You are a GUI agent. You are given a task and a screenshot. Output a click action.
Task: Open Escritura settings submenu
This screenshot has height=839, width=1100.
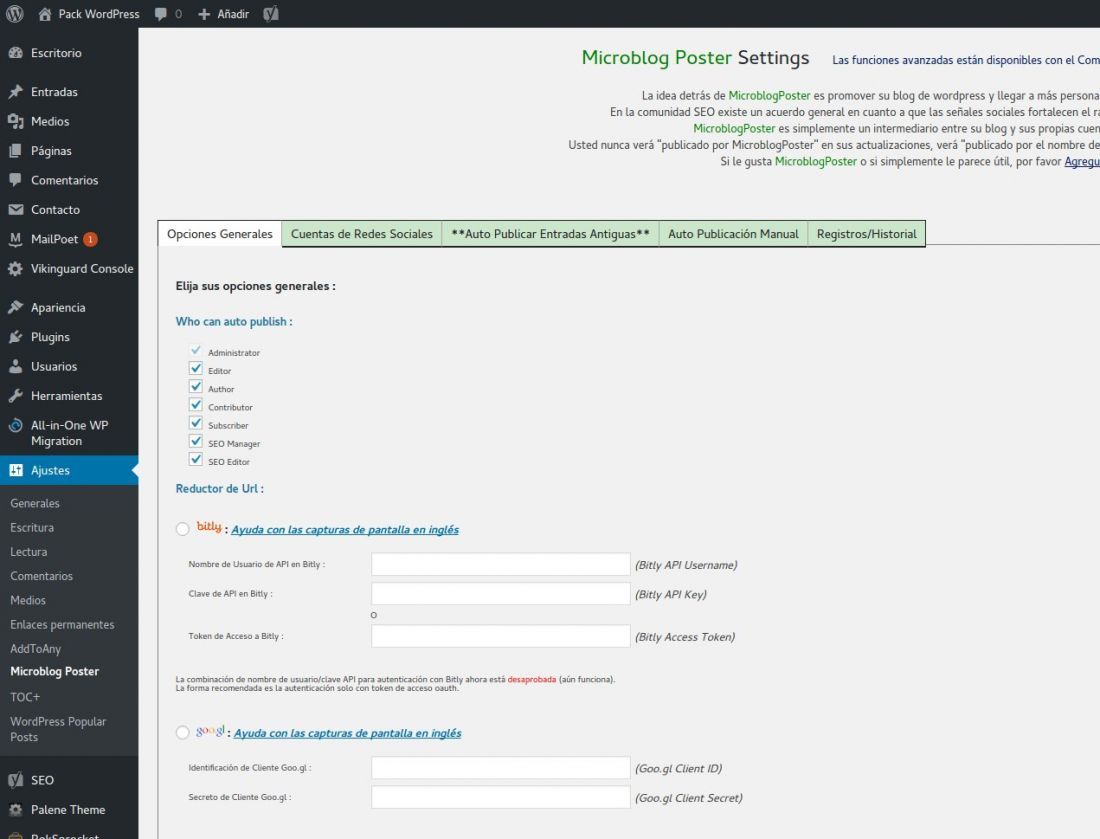pyautogui.click(x=32, y=528)
